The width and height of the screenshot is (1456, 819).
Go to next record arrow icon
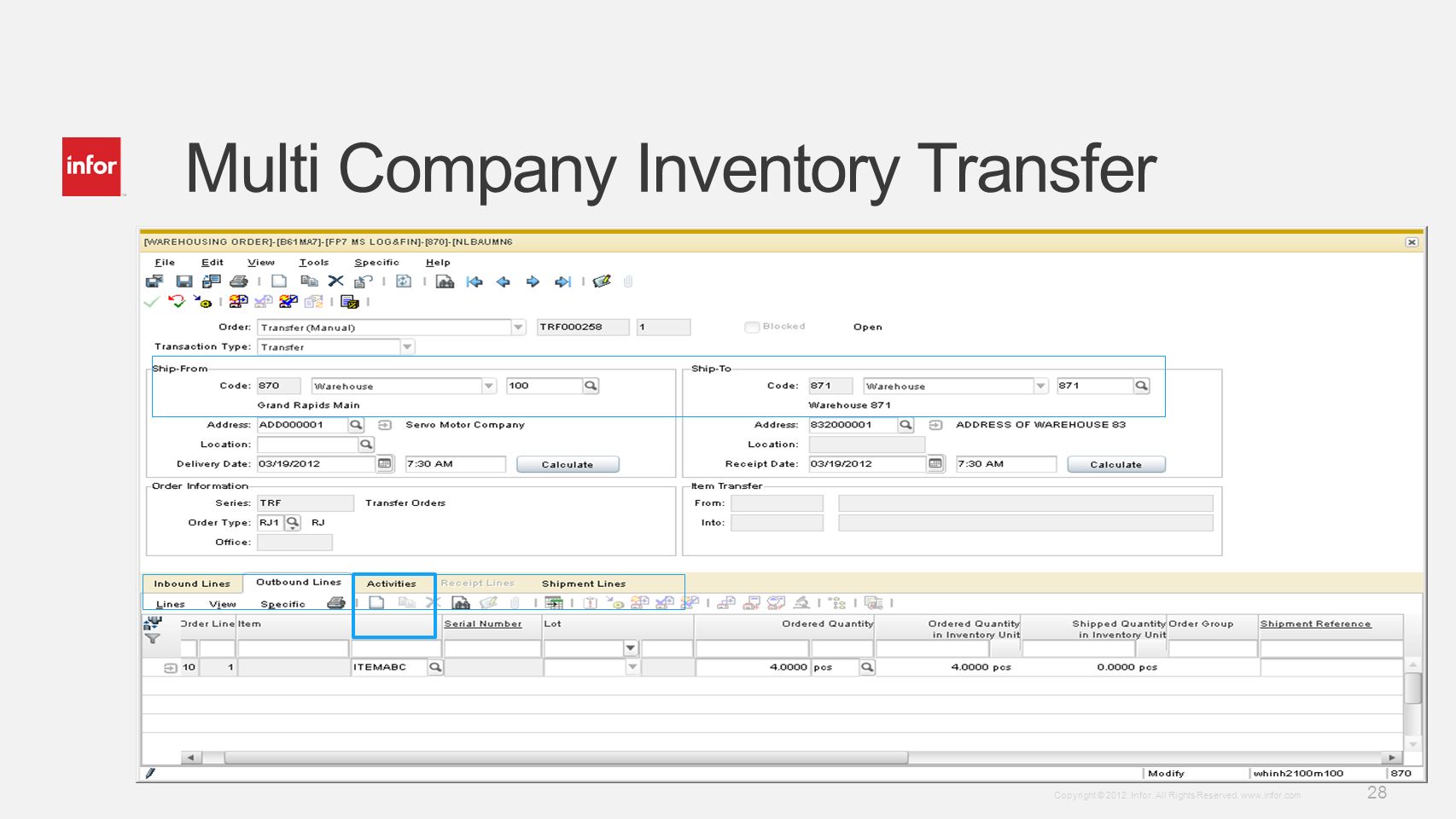(x=533, y=282)
